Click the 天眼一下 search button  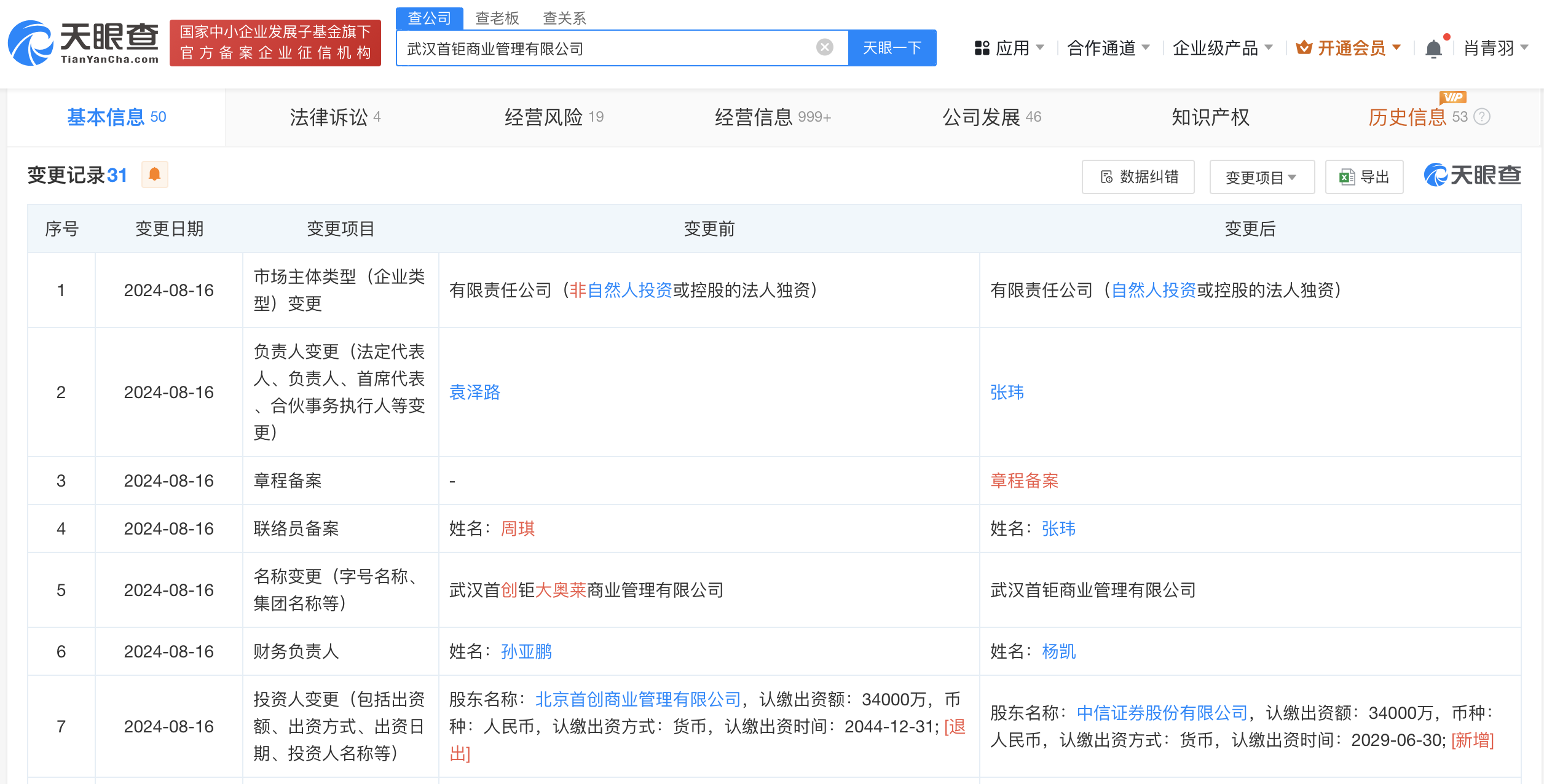tap(892, 47)
